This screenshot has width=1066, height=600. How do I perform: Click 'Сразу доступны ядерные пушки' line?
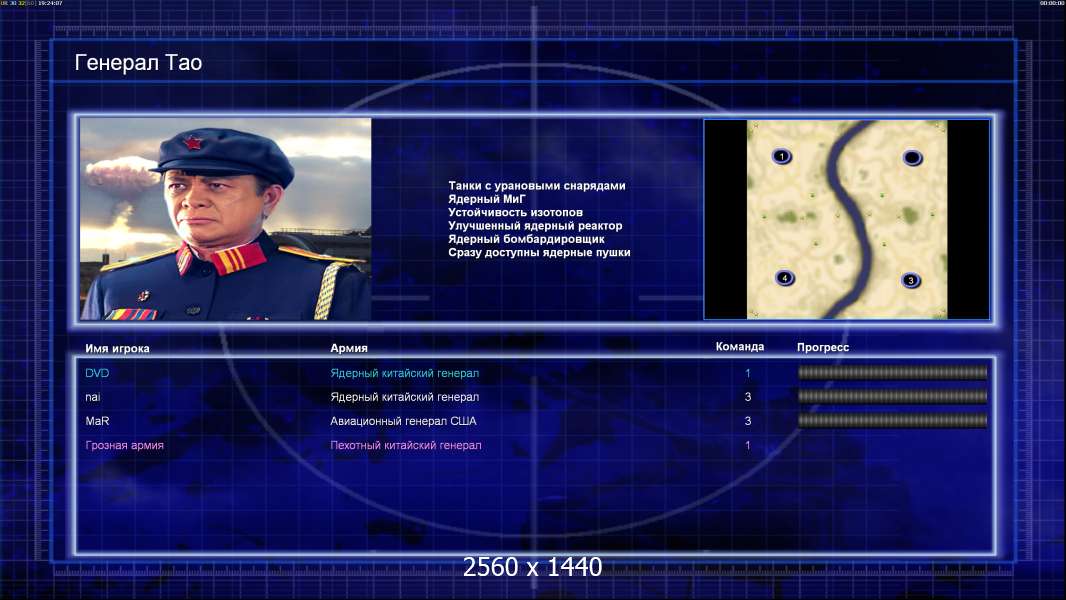[x=539, y=252]
